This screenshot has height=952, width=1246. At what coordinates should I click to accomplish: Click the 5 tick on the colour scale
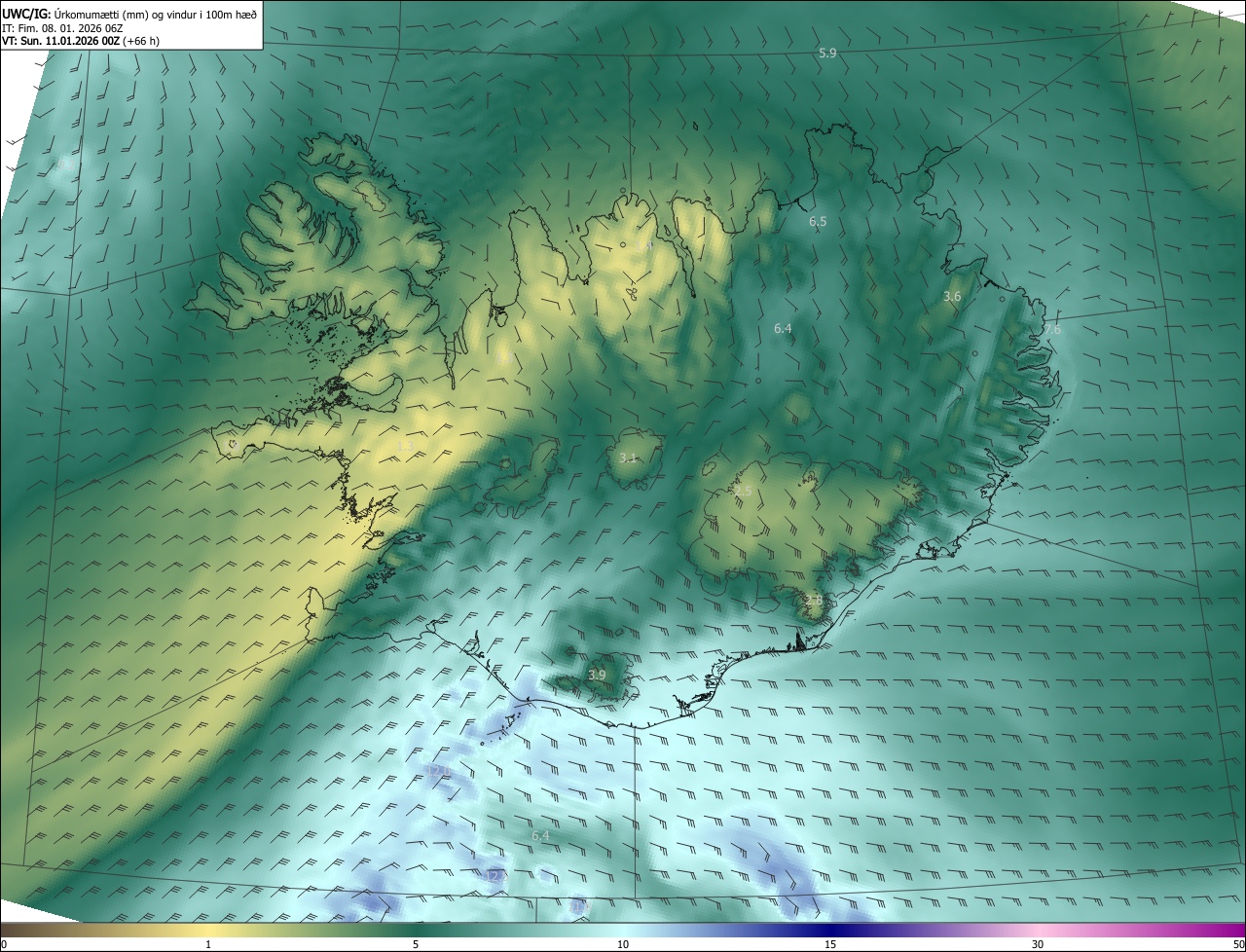(416, 944)
